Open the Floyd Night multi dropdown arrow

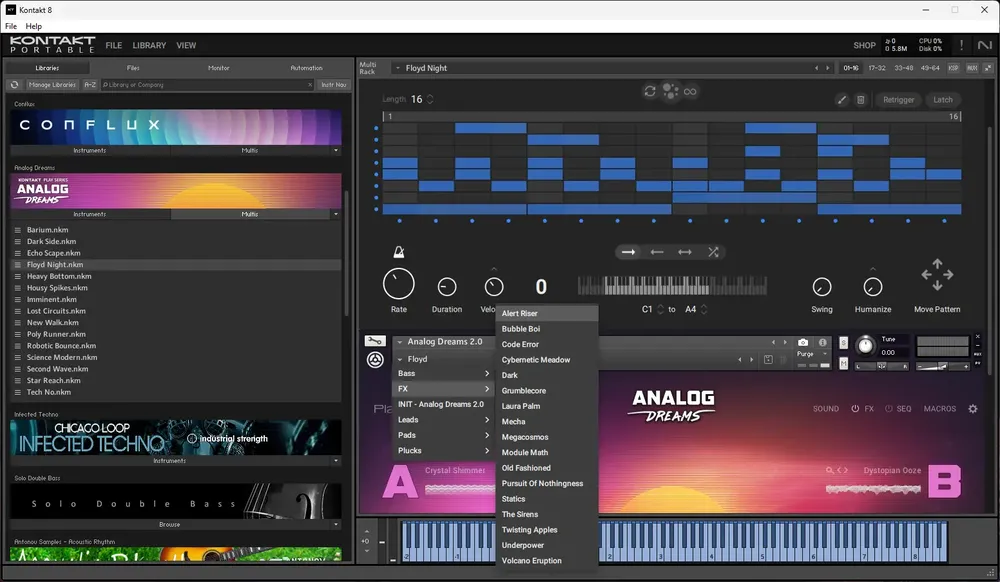coord(398,68)
